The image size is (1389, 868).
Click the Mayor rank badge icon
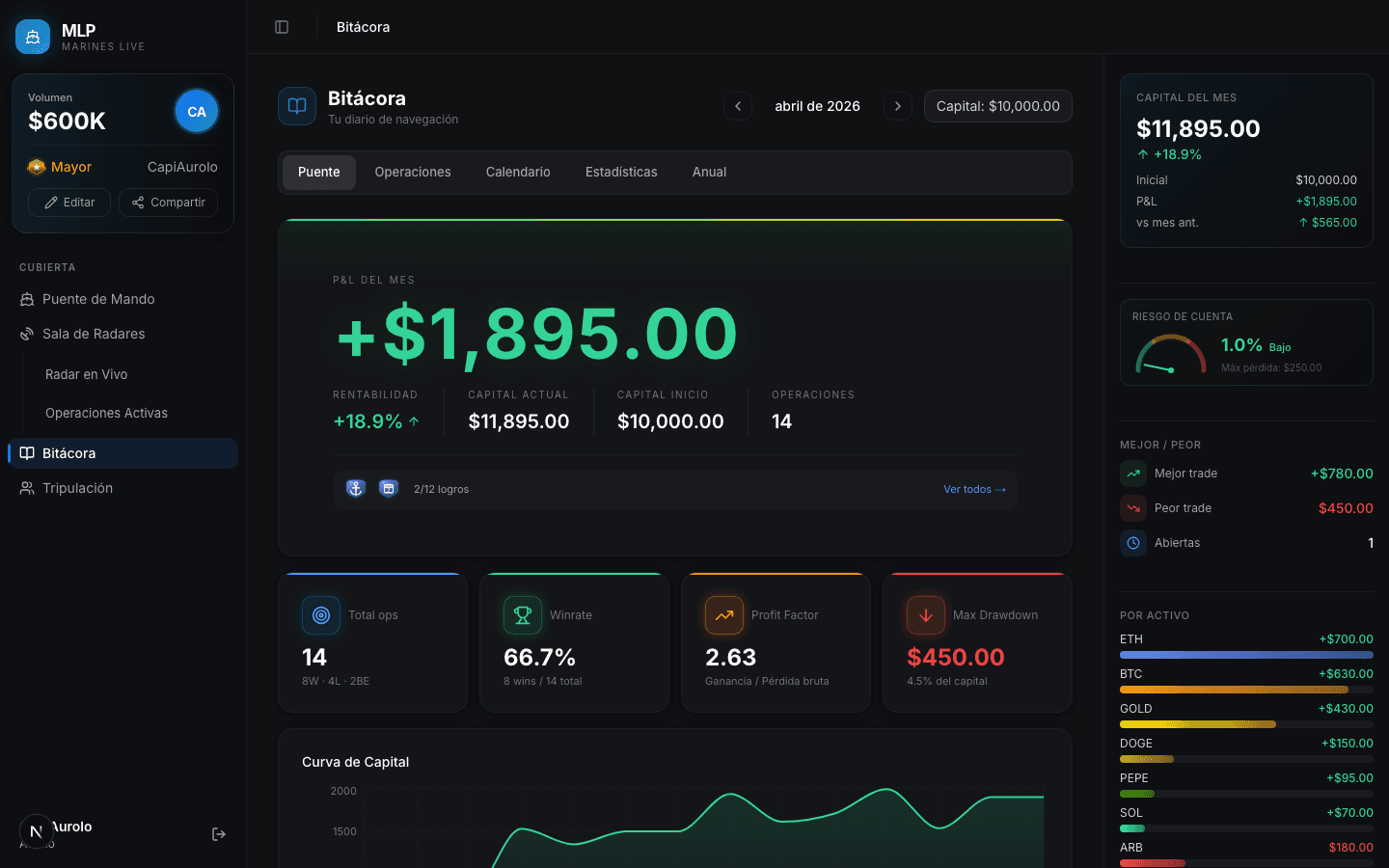coord(37,167)
